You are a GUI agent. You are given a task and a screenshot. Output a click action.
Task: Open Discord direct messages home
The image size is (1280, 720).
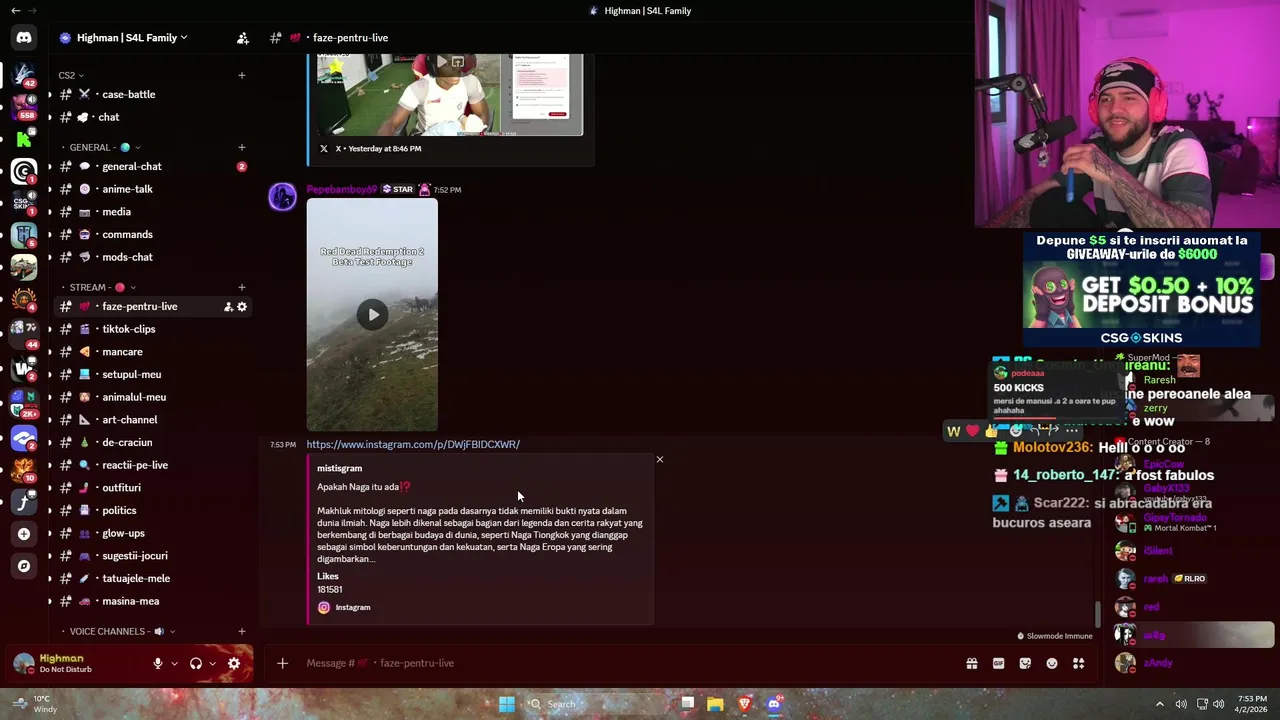point(24,38)
